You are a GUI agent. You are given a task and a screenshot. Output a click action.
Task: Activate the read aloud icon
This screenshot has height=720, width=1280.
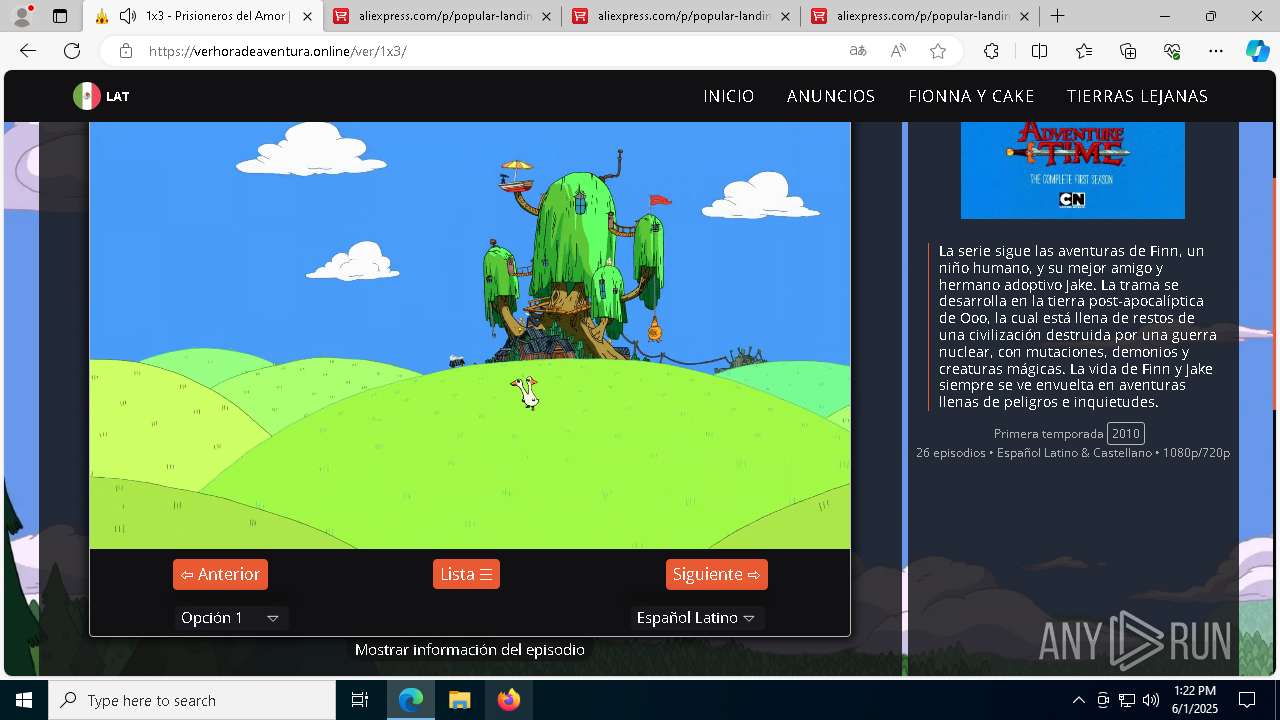(x=898, y=51)
